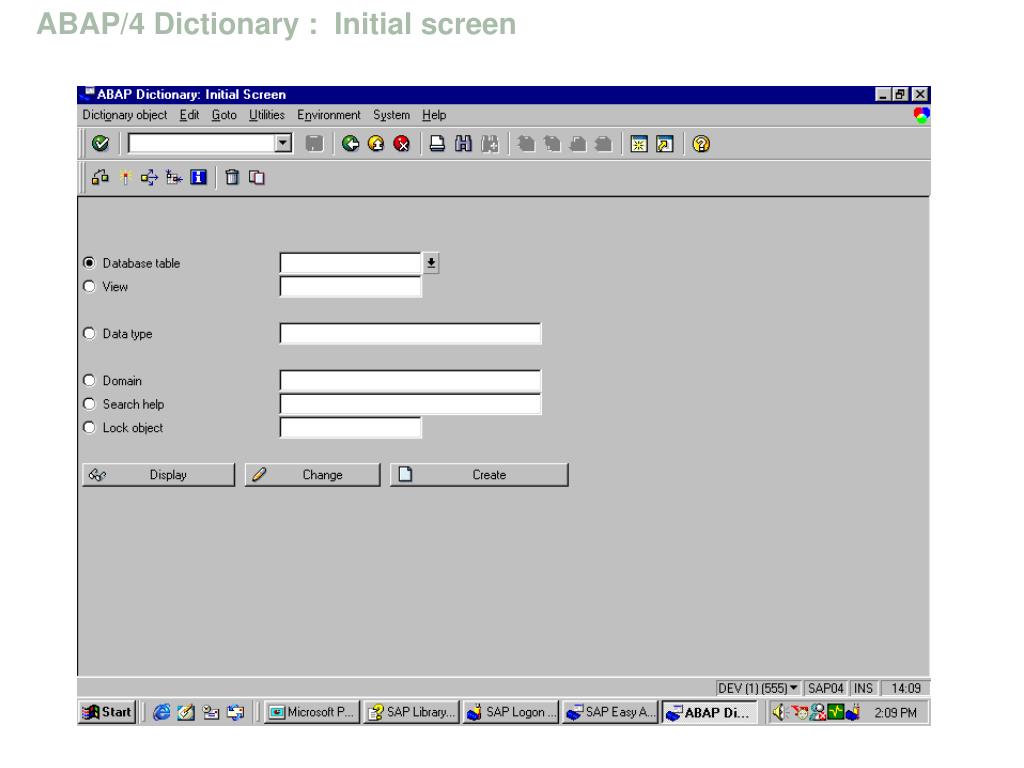The width and height of the screenshot is (1024, 768).
Task: Click the Print icon in the toolbar
Action: tap(437, 143)
